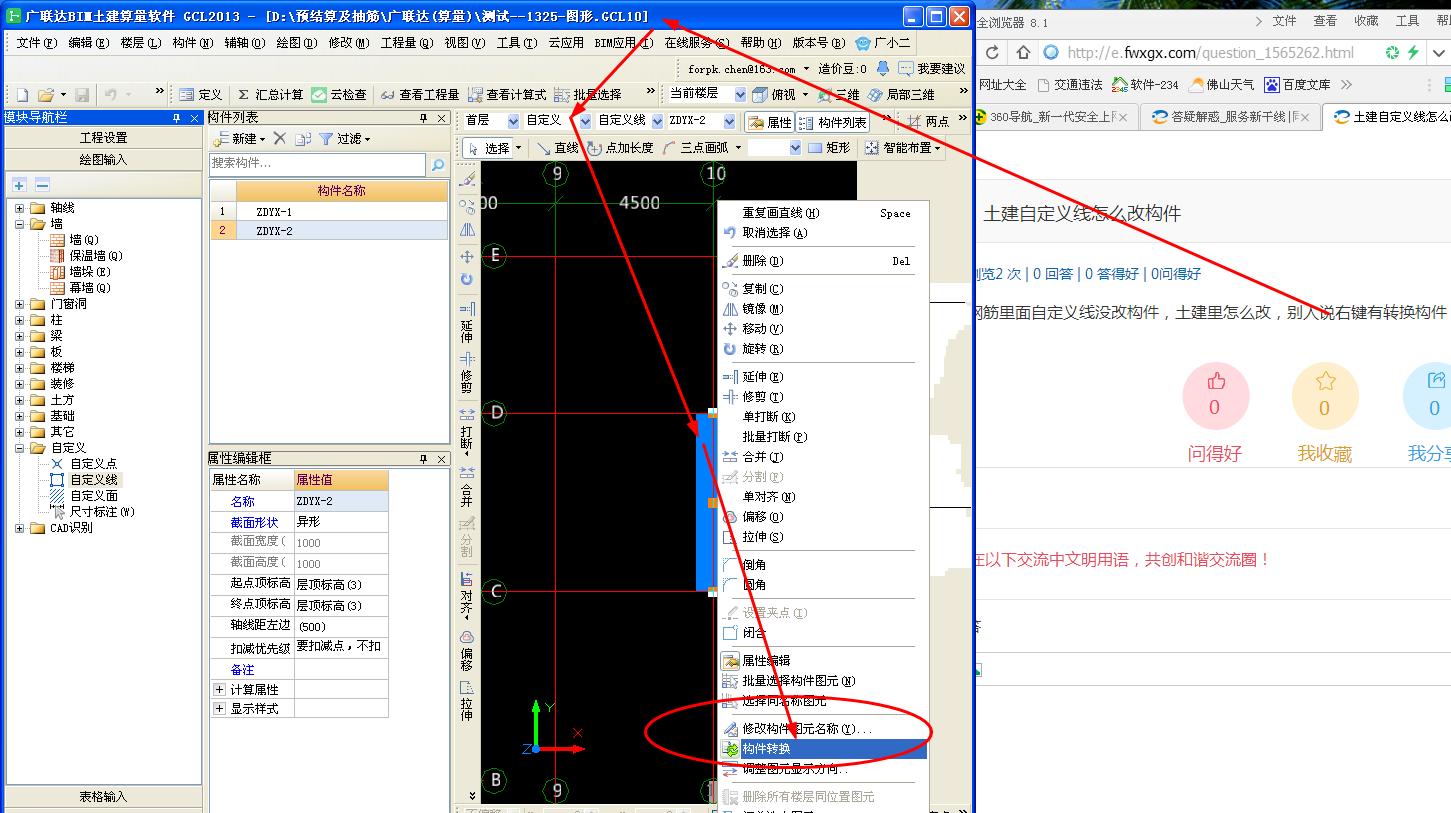
Task: Select the 矩形 rectangle tool
Action: (829, 148)
